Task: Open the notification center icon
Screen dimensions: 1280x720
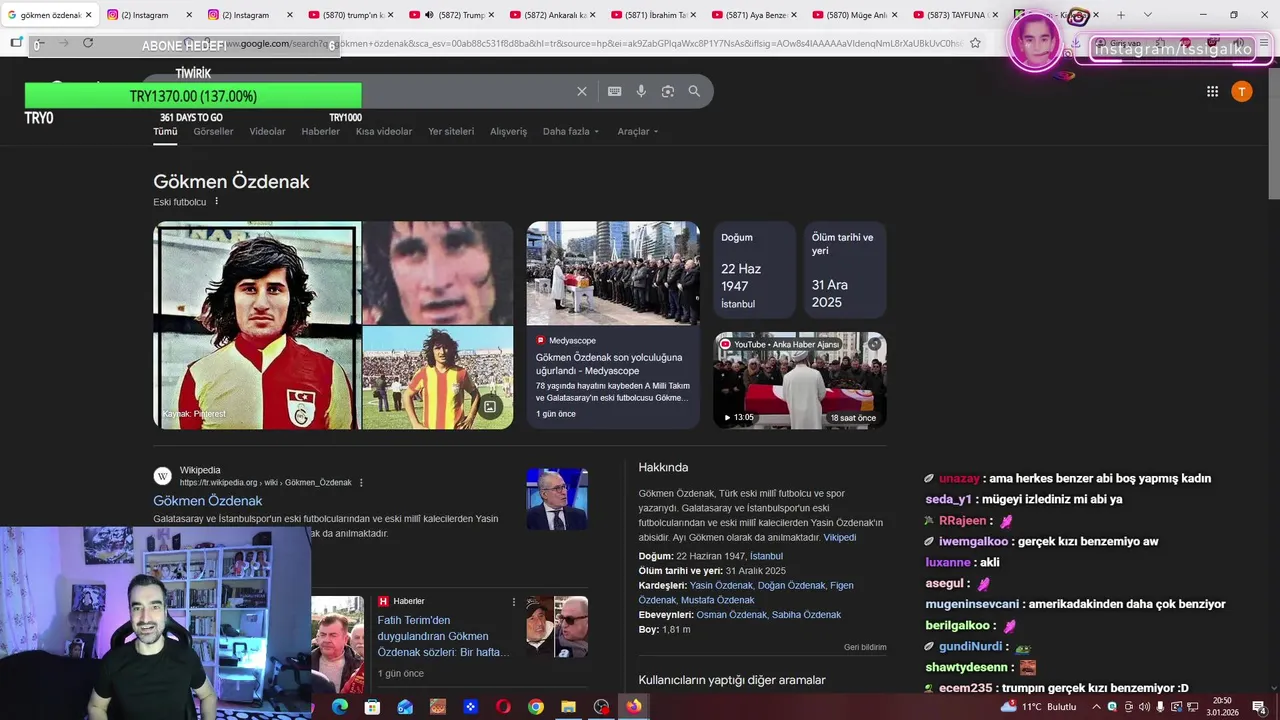Action: [1259, 707]
